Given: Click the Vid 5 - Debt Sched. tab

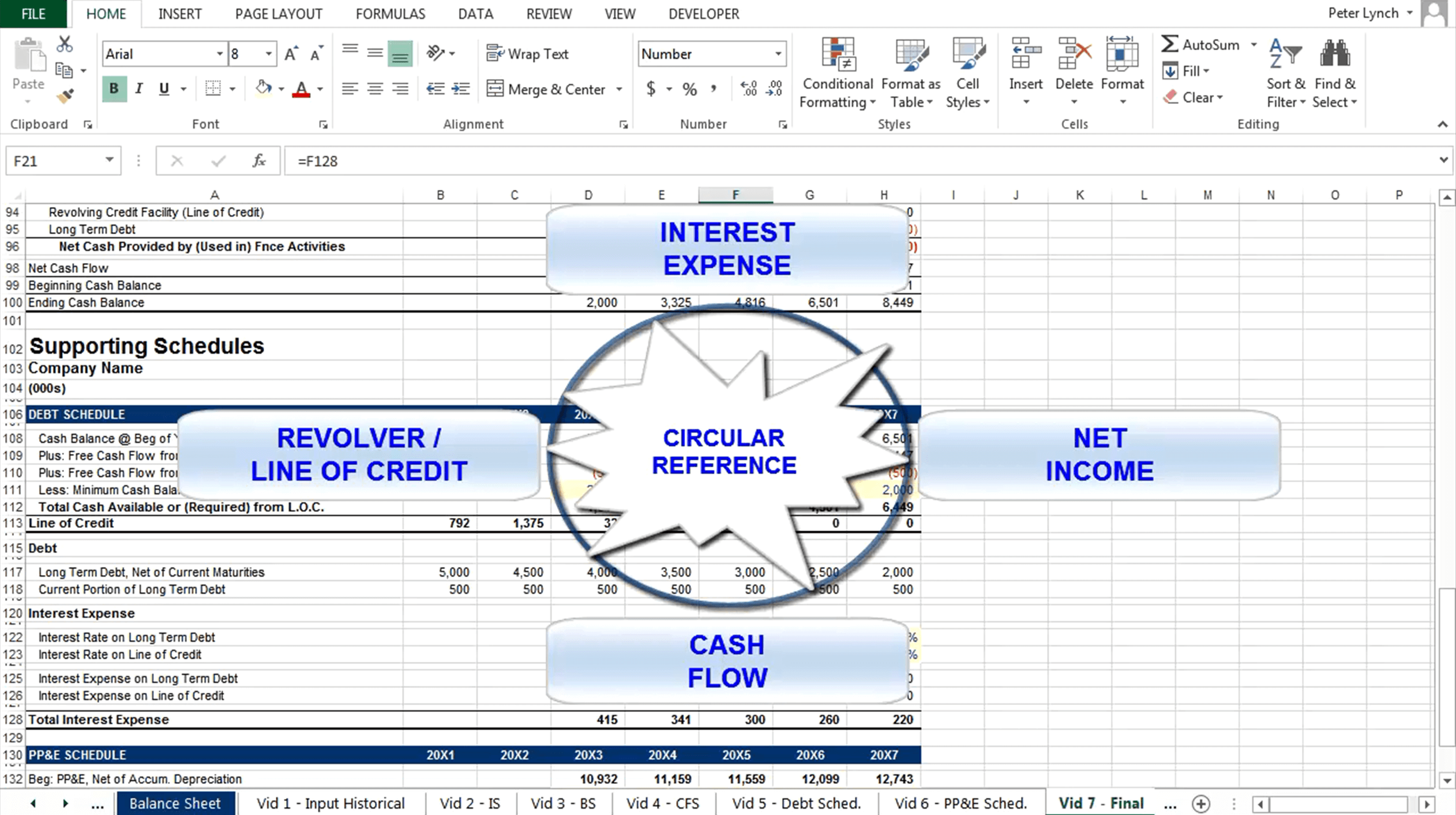Looking at the screenshot, I should tap(796, 803).
